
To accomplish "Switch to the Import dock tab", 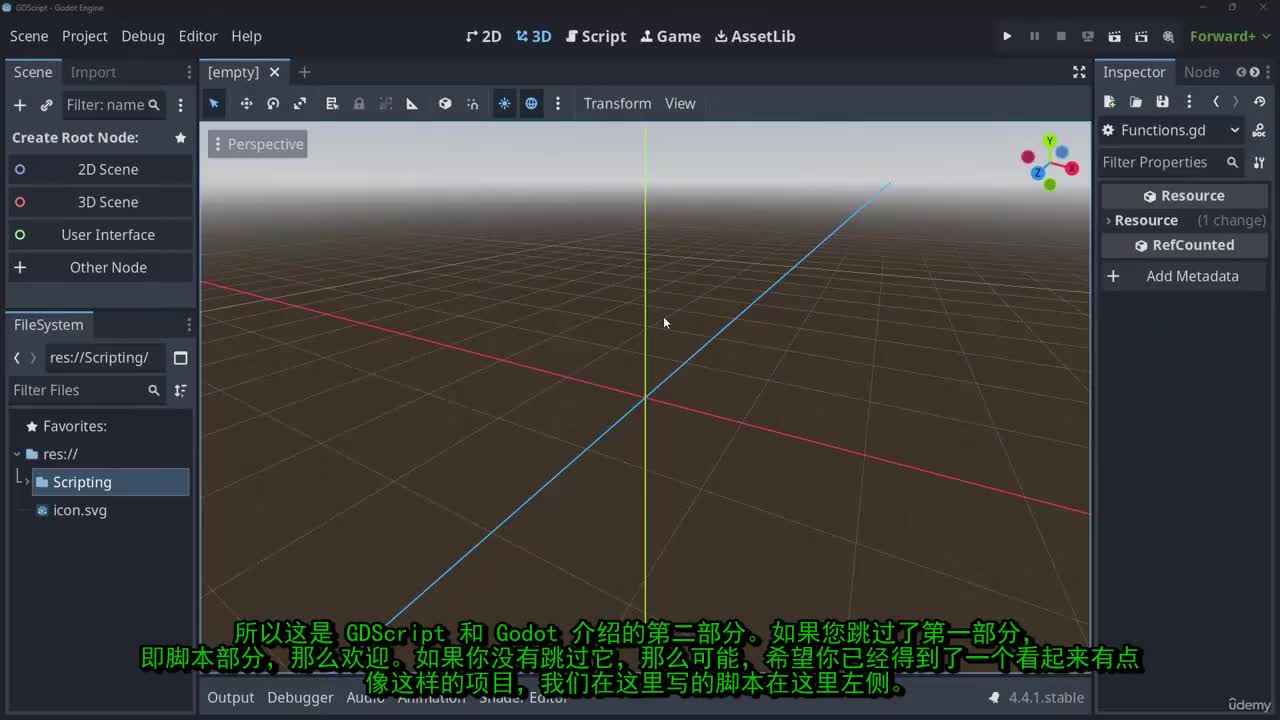I will [x=93, y=72].
